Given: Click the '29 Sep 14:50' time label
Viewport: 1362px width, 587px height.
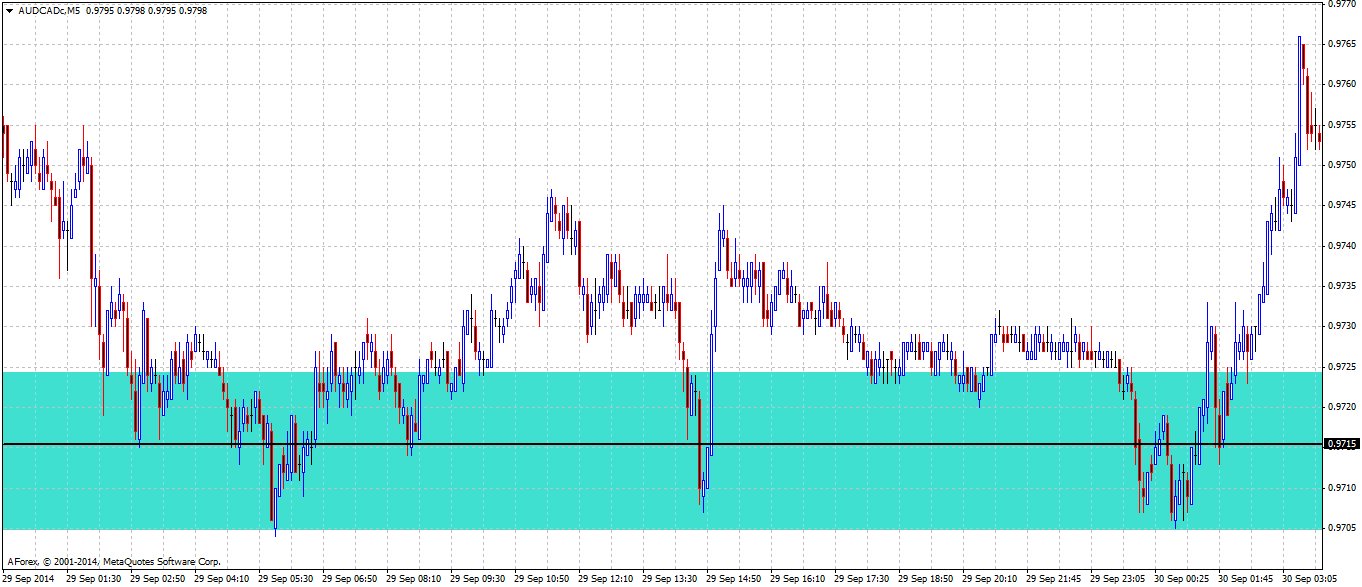Looking at the screenshot, I should (734, 579).
